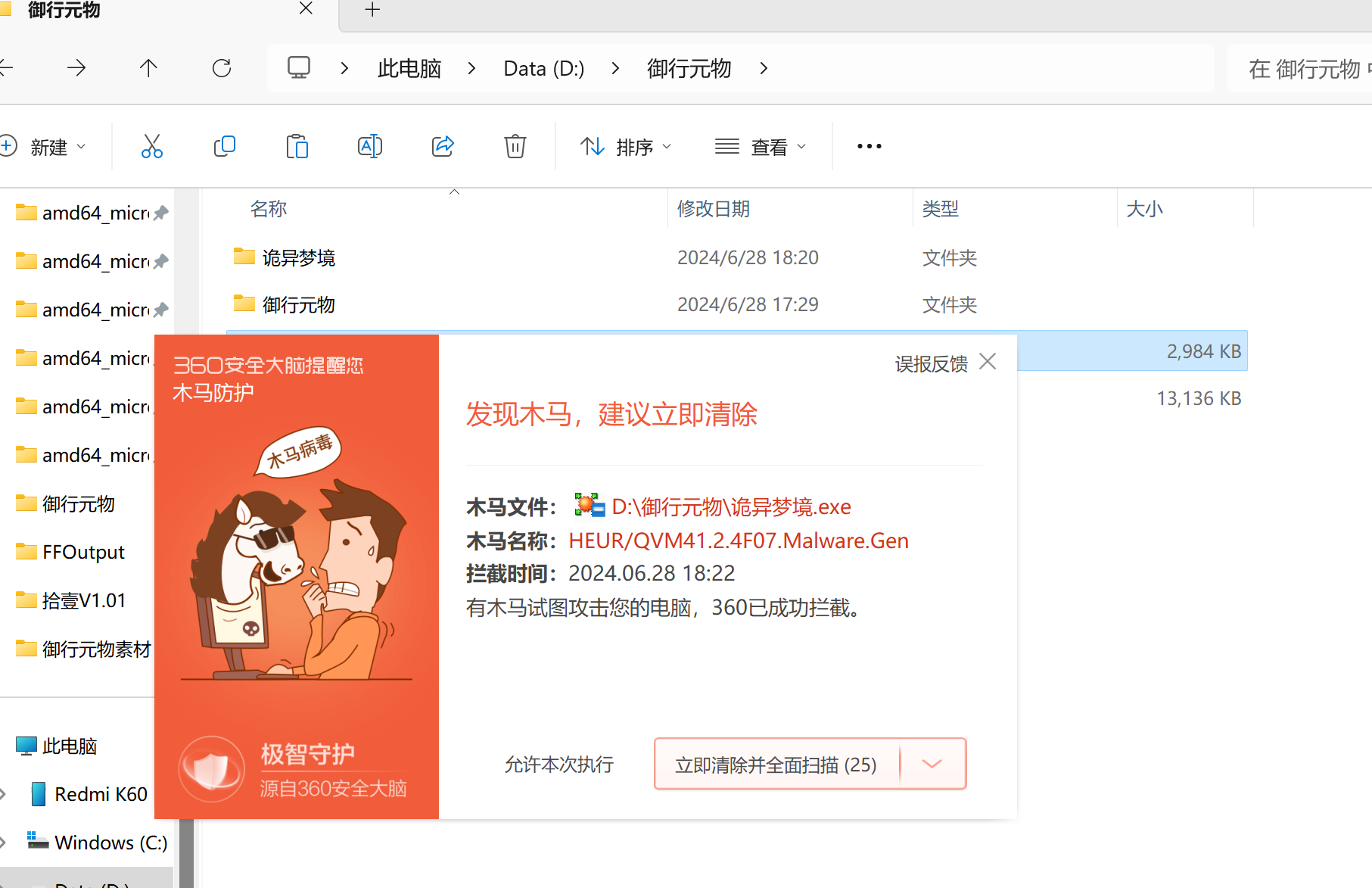The image size is (1372, 888).
Task: Click the 此电脑 monitor icon in the sidebar
Action: (x=26, y=746)
